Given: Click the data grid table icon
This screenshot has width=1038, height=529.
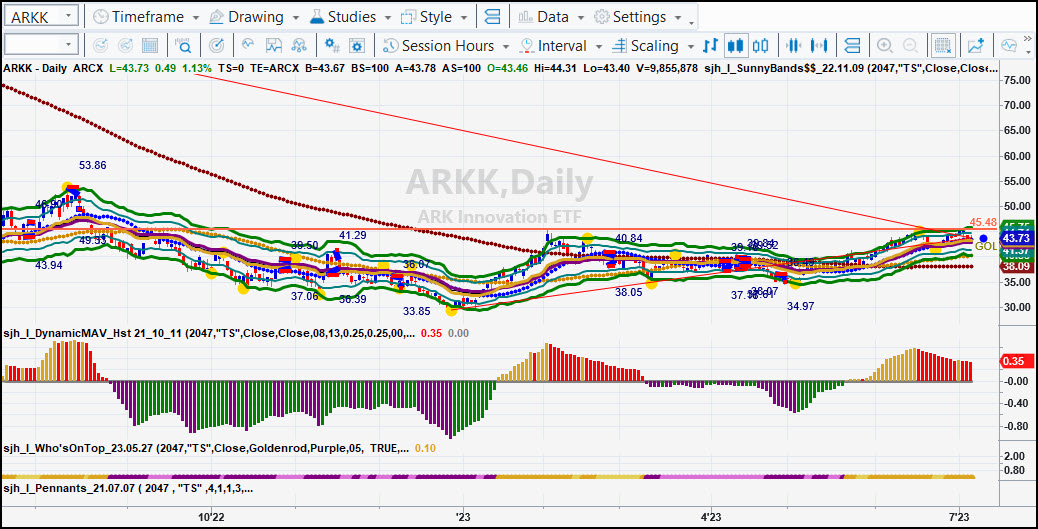Looking at the screenshot, I should (150, 46).
